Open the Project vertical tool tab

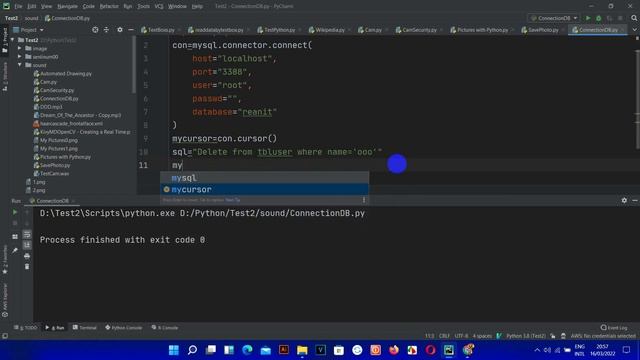pos(5,40)
